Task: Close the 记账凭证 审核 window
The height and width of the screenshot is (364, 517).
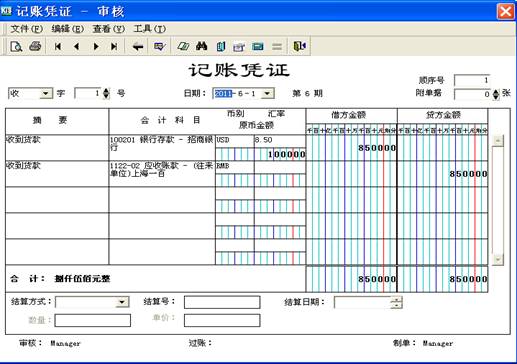Action: [x=505, y=11]
